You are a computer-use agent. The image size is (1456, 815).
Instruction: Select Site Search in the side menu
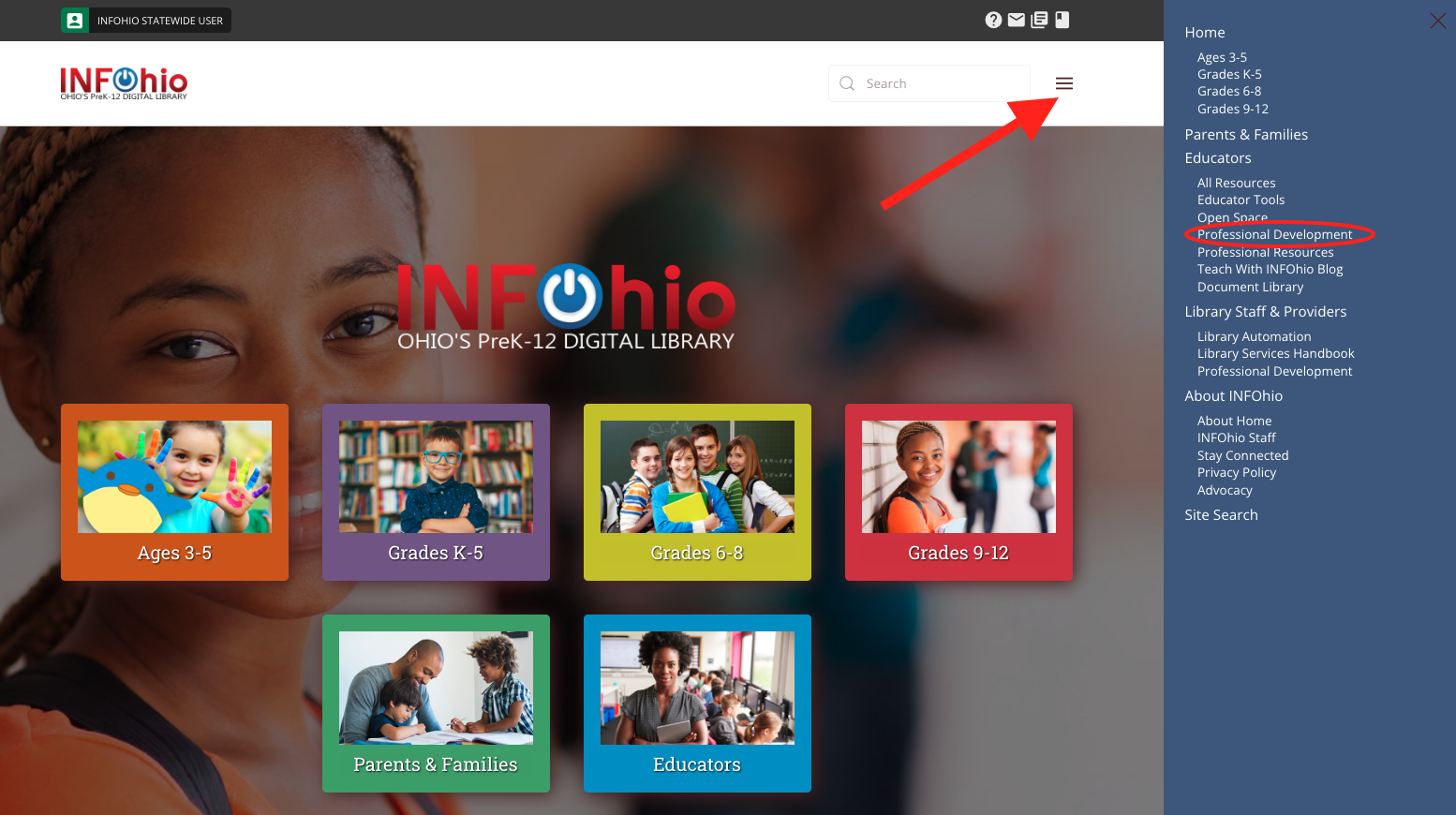point(1221,515)
